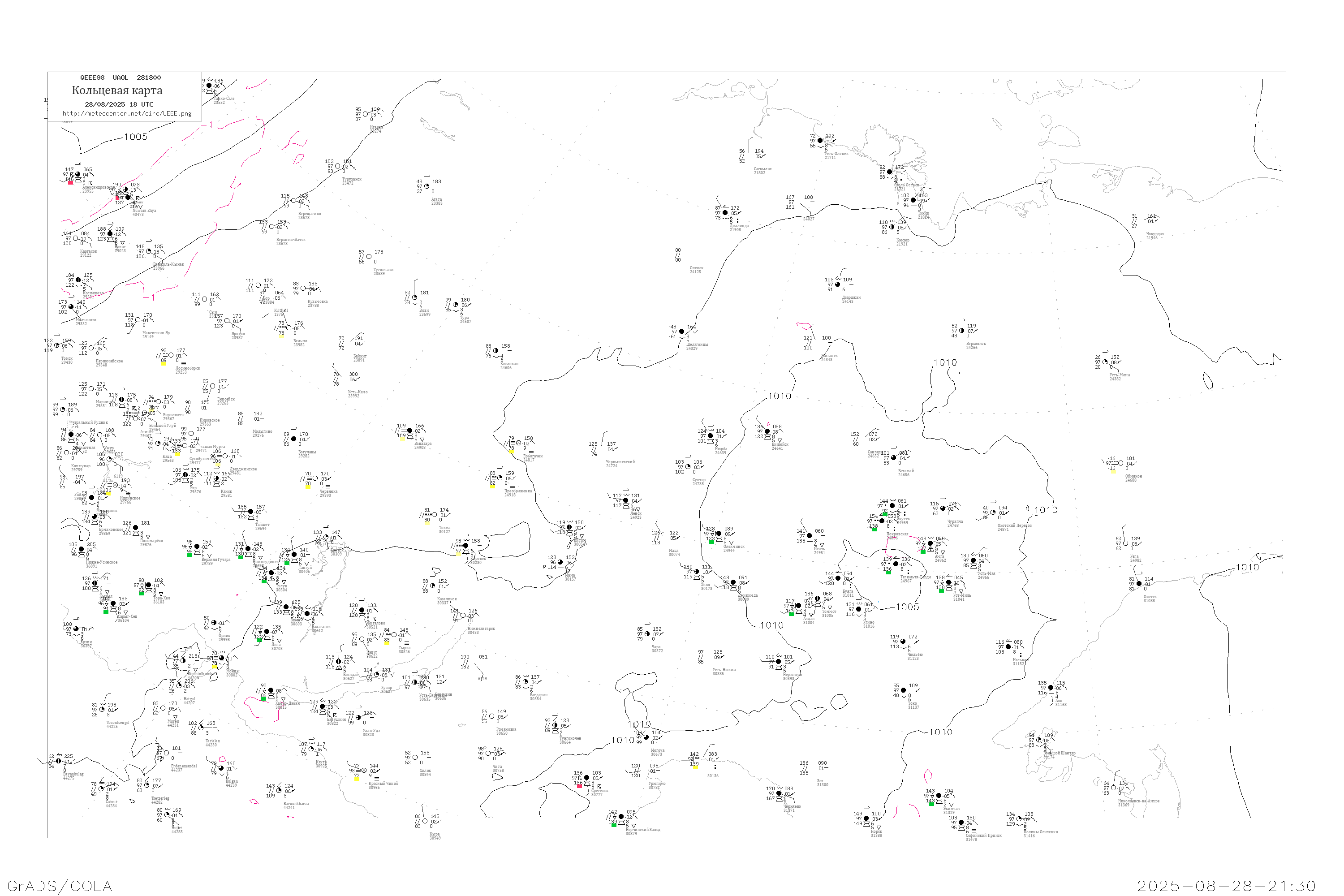Image resolution: width=1344 pixels, height=896 pixels.
Task: Click the Охотский Перевоз station circle
Action: point(993,513)
